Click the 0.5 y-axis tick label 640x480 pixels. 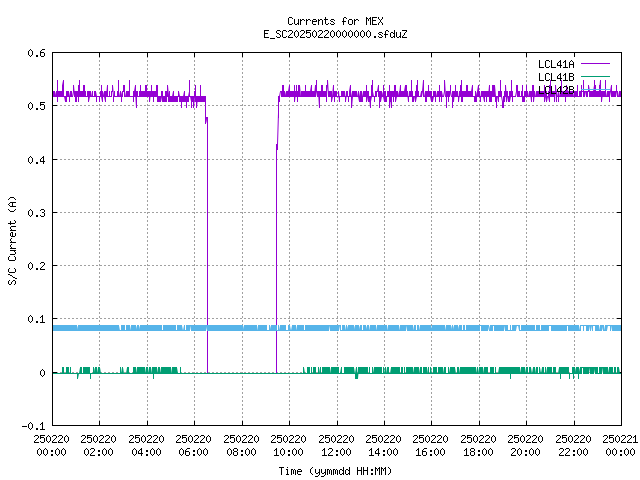36,106
